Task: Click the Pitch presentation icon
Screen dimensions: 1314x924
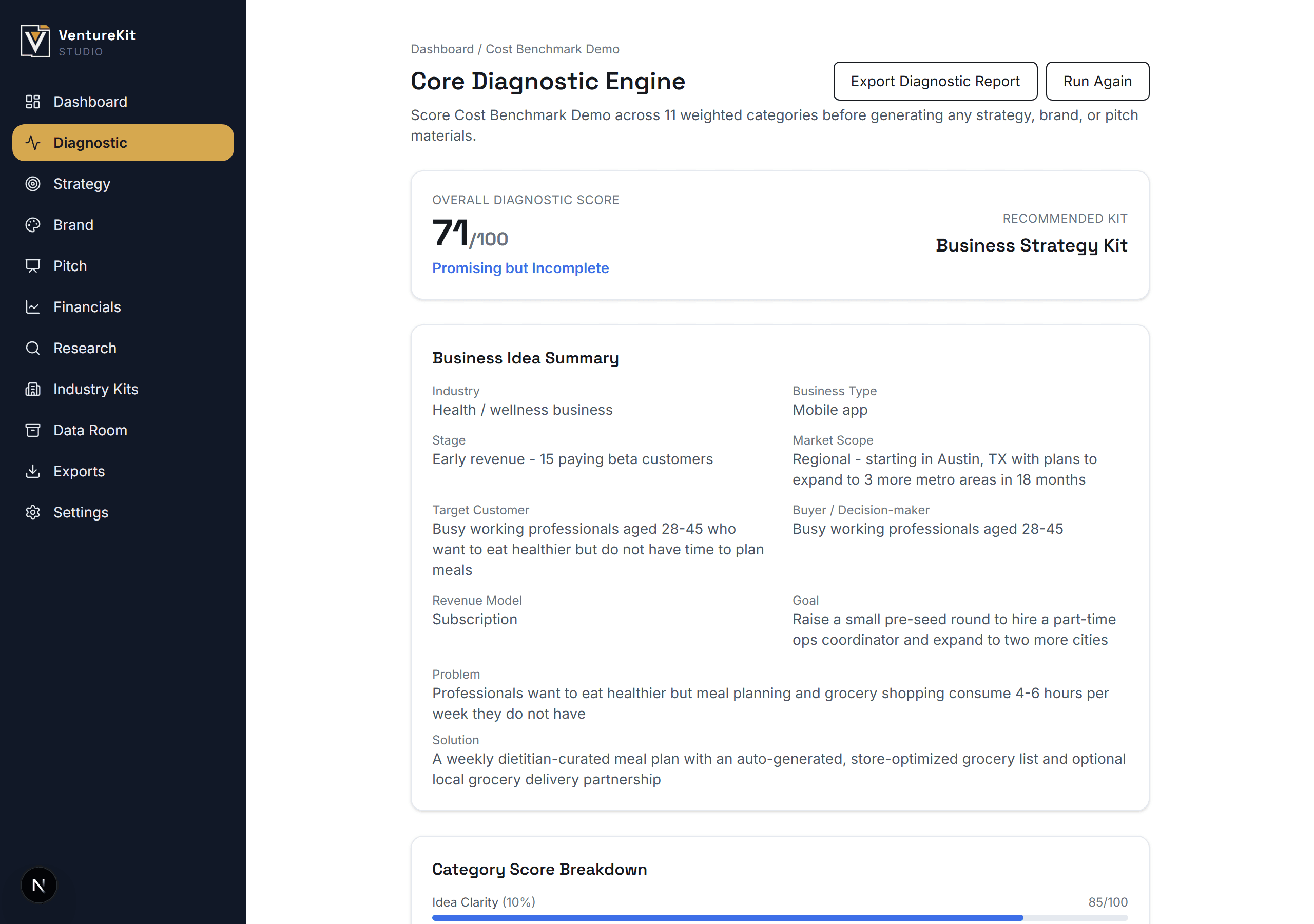Action: point(33,266)
